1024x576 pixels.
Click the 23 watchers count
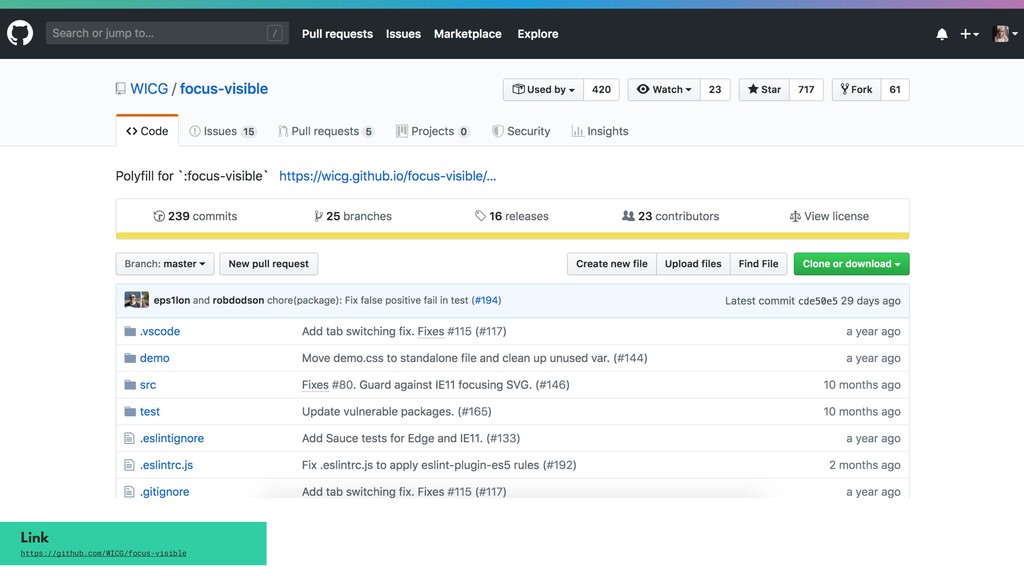[x=714, y=89]
